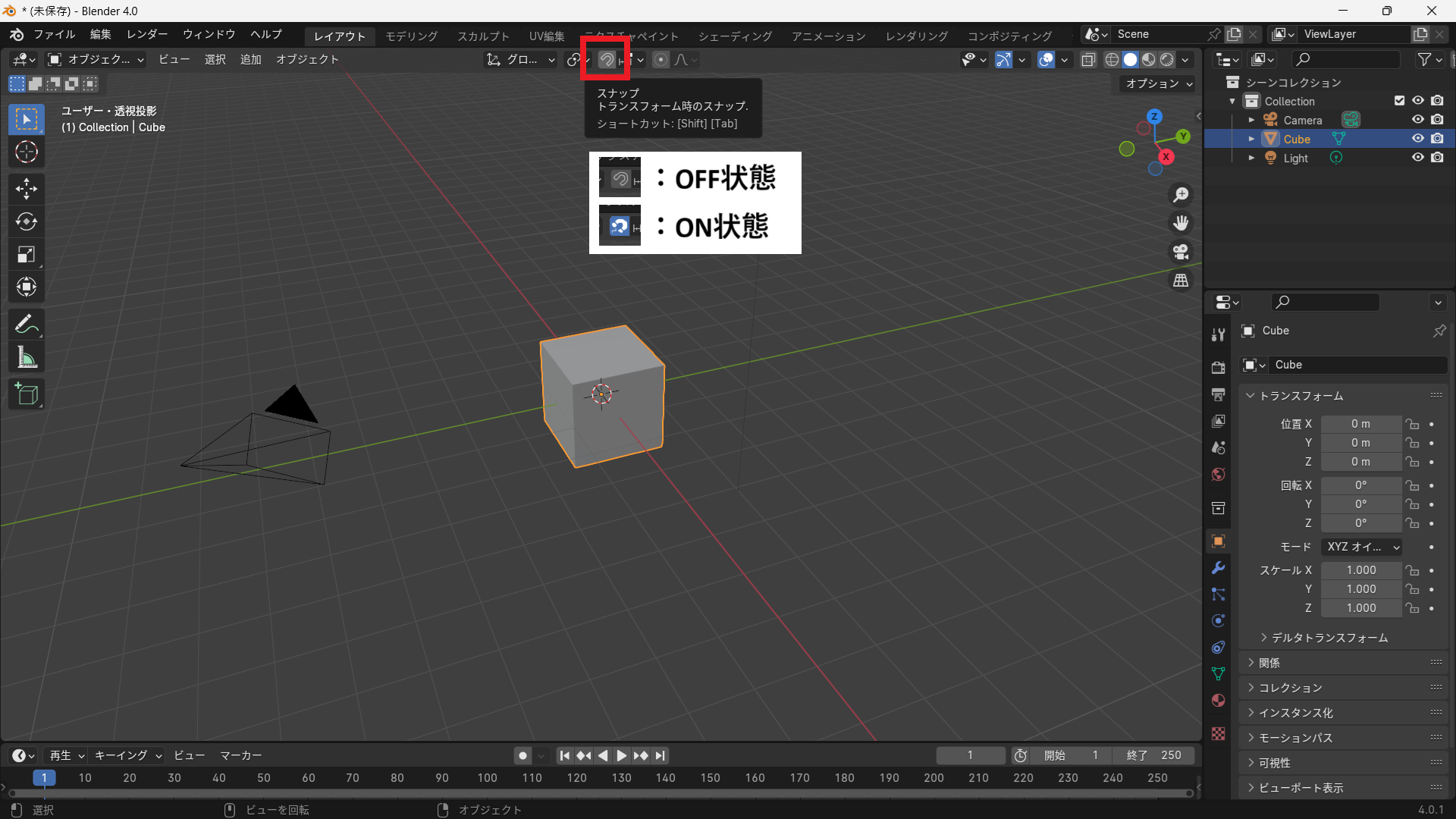Image resolution: width=1456 pixels, height=819 pixels.
Task: Toggle the Snap magnet button
Action: [607, 59]
